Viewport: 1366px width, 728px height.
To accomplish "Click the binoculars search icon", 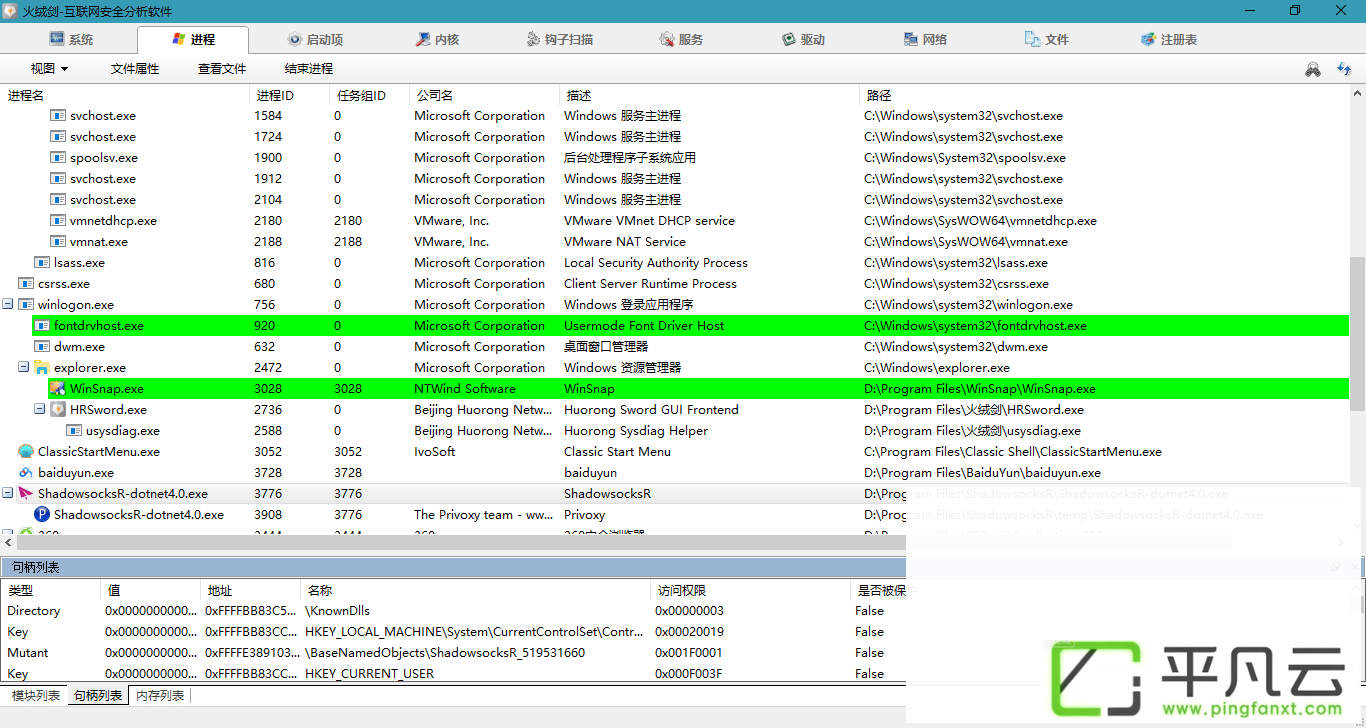I will coord(1313,69).
